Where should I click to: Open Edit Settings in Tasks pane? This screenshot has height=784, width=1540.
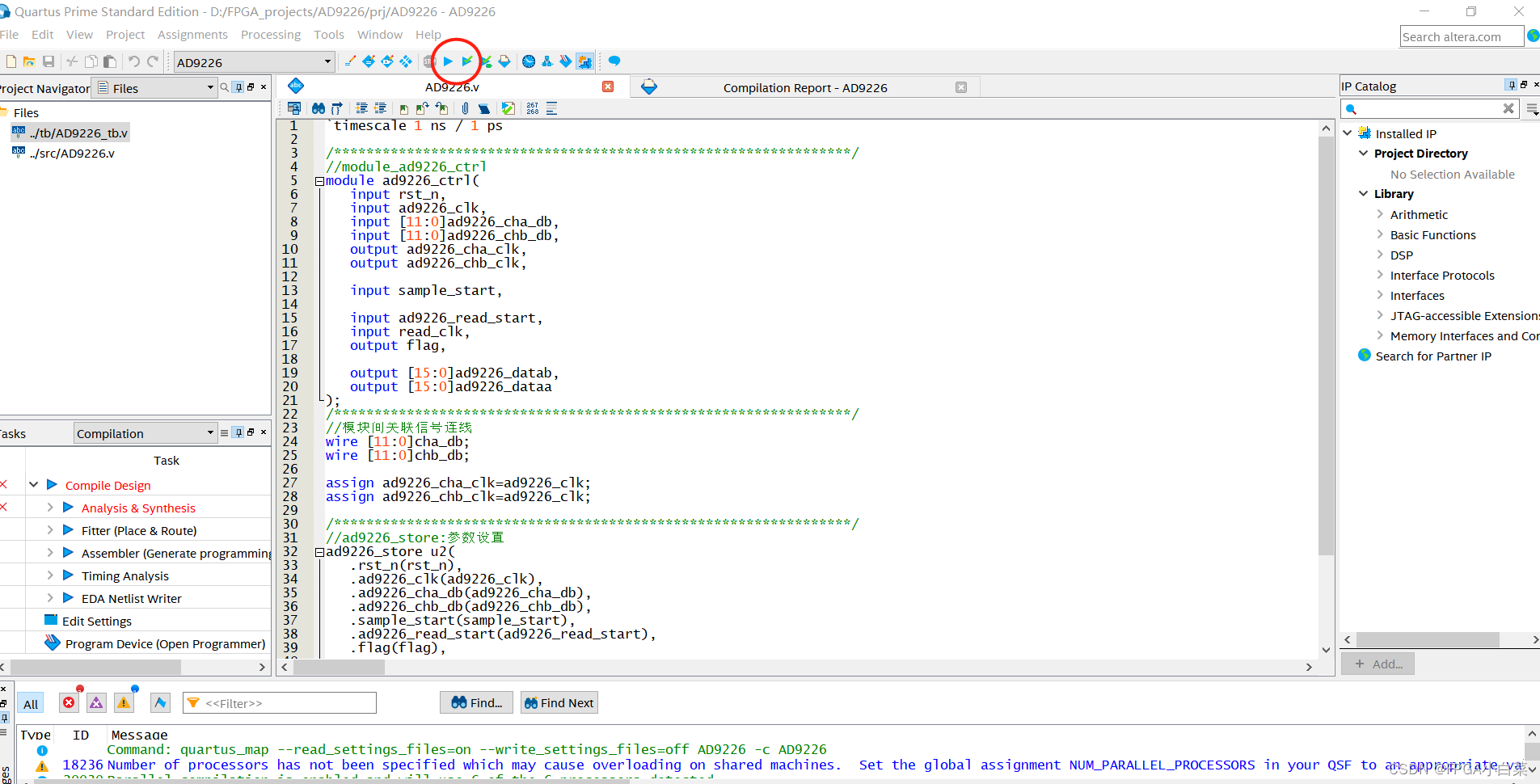click(97, 622)
